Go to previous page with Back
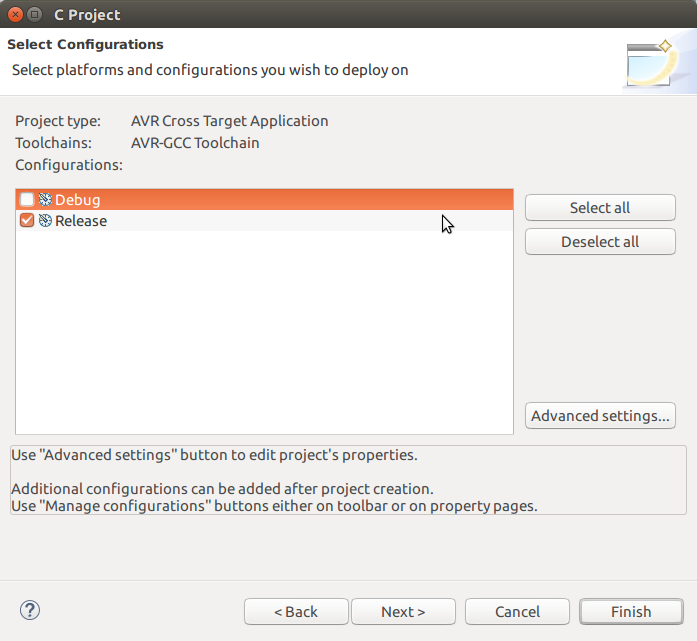 [296, 612]
